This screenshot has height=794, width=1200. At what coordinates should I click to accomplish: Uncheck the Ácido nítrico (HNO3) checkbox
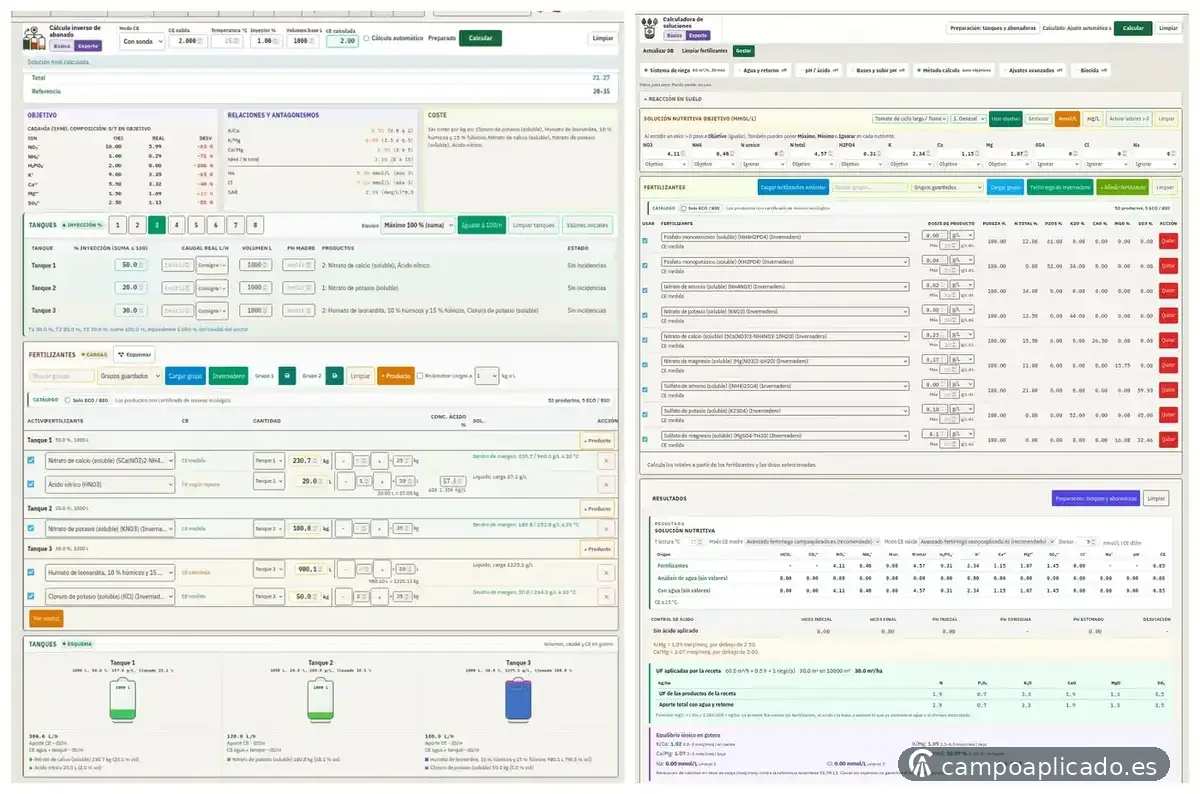[x=31, y=484]
